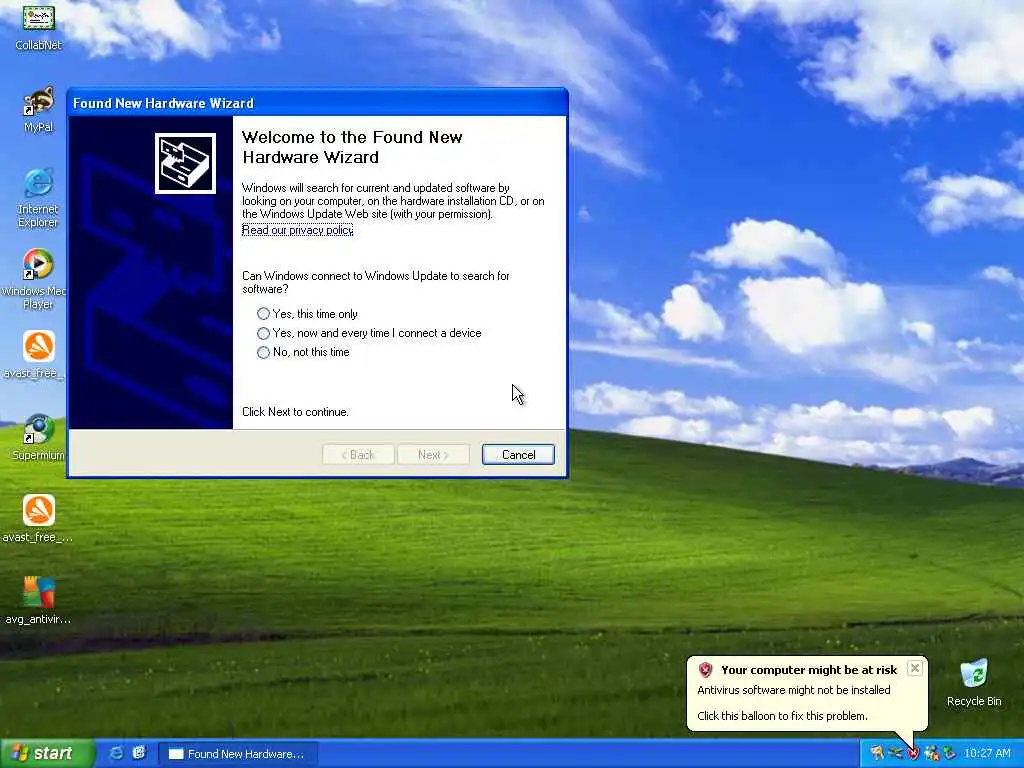The width and height of the screenshot is (1024, 768).
Task: Activate the Found New Hardware taskbar button
Action: click(x=238, y=754)
